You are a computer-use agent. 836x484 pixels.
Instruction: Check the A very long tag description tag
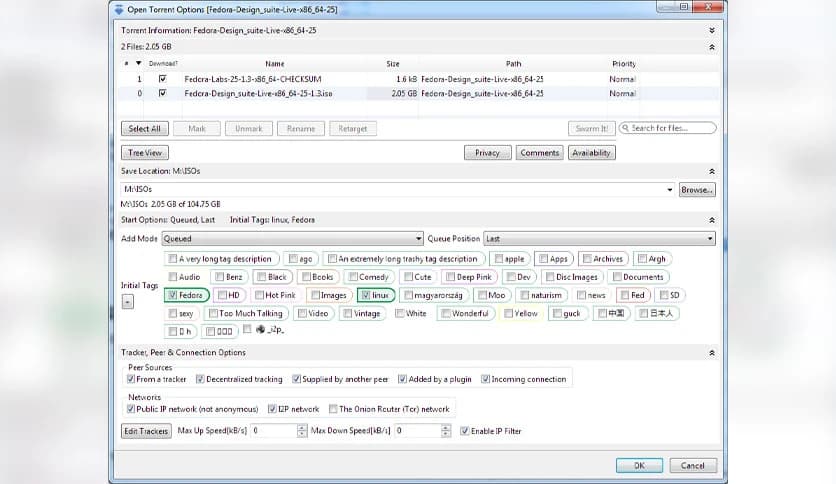point(173,259)
